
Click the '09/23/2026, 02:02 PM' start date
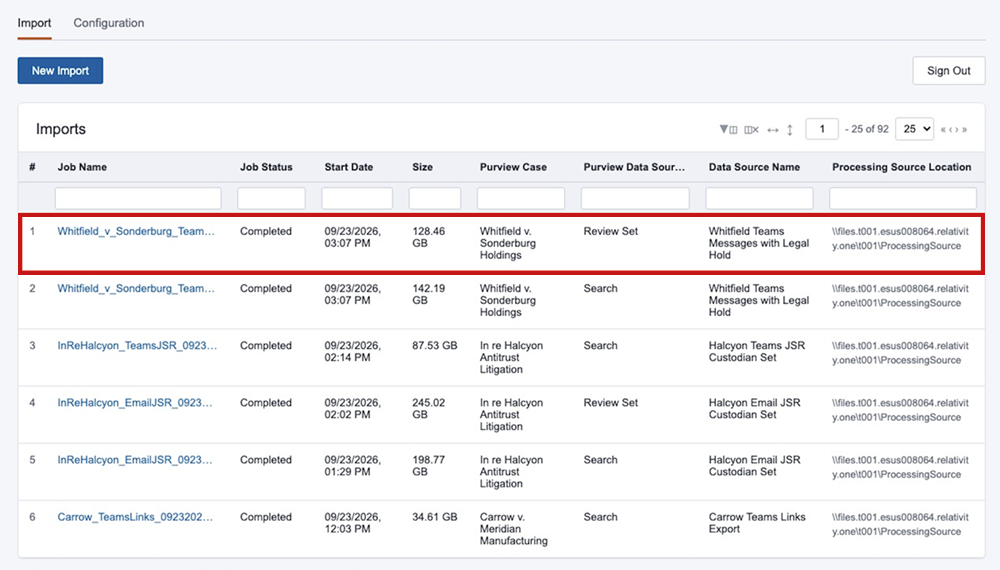(x=353, y=409)
